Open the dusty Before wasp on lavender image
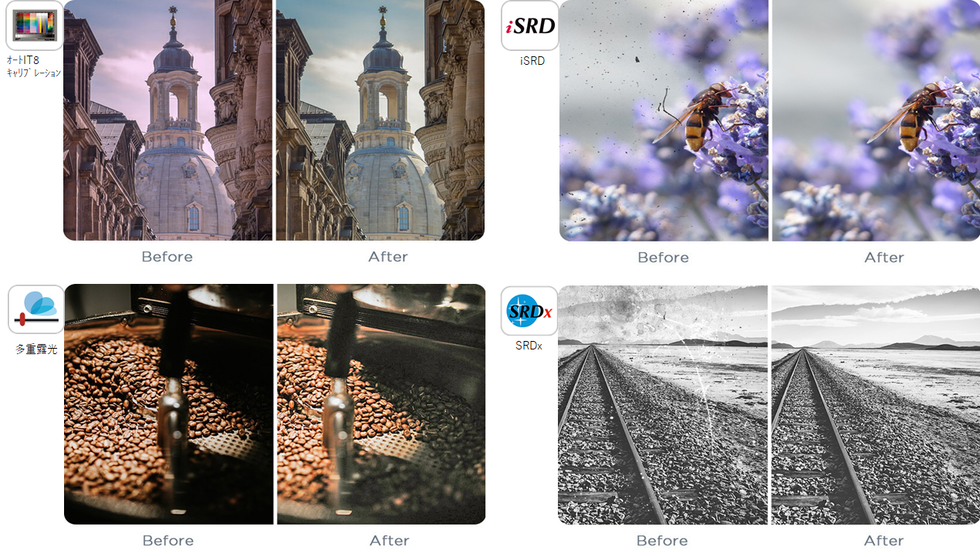980x557 pixels. pyautogui.click(x=664, y=120)
